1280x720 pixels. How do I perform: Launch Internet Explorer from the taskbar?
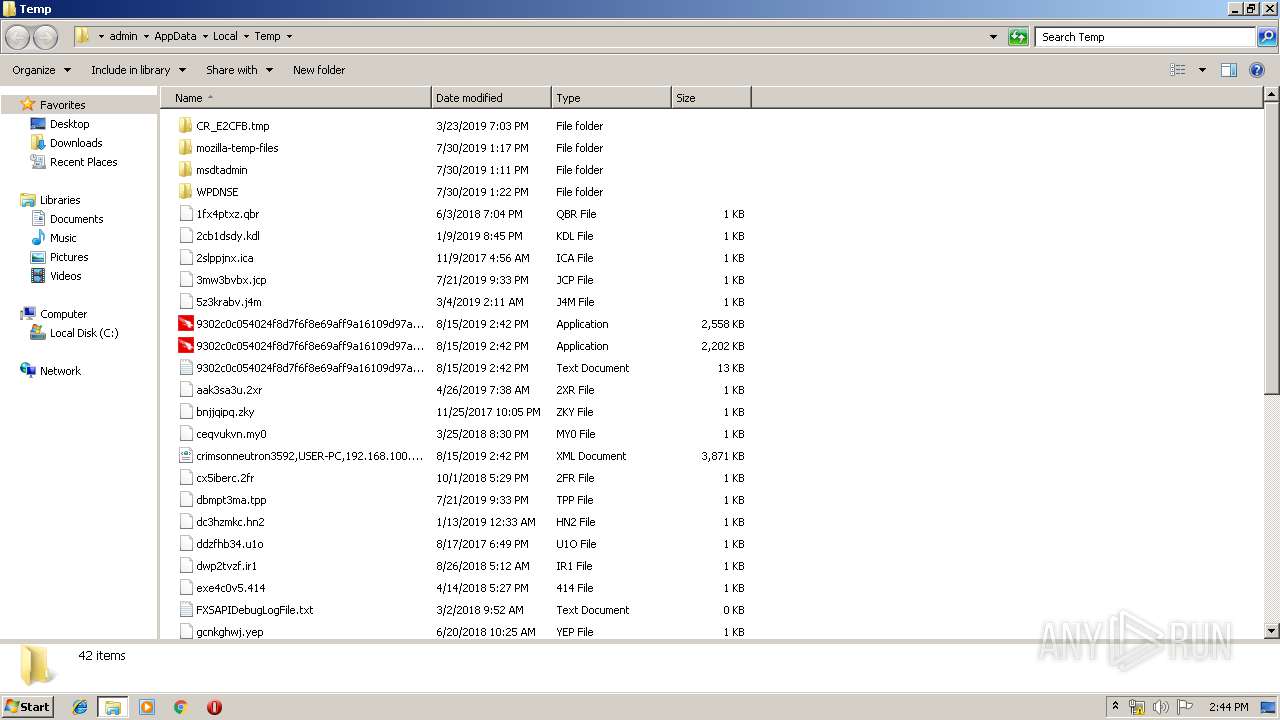(x=80, y=707)
